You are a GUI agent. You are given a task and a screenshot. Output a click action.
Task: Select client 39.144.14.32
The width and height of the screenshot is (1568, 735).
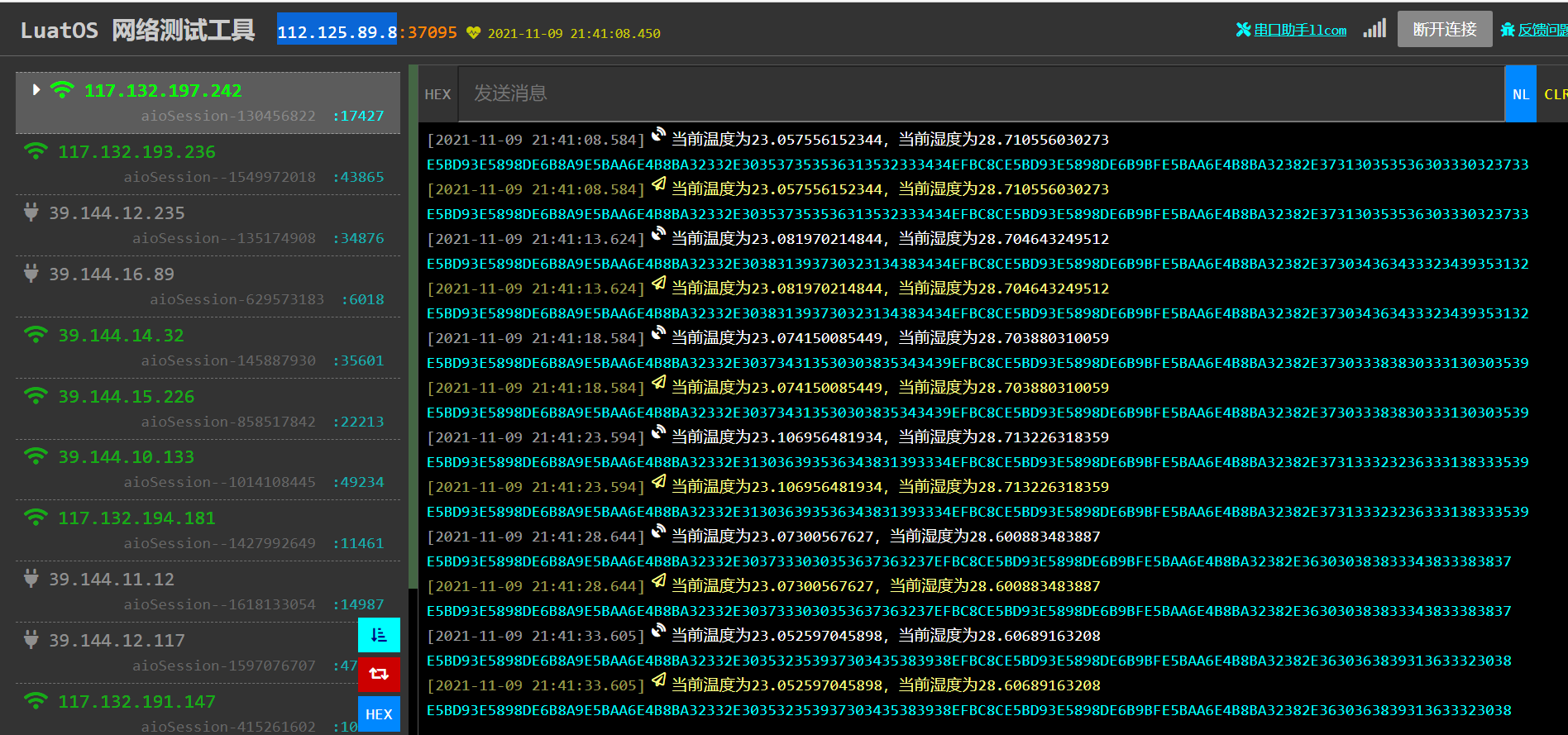click(208, 347)
